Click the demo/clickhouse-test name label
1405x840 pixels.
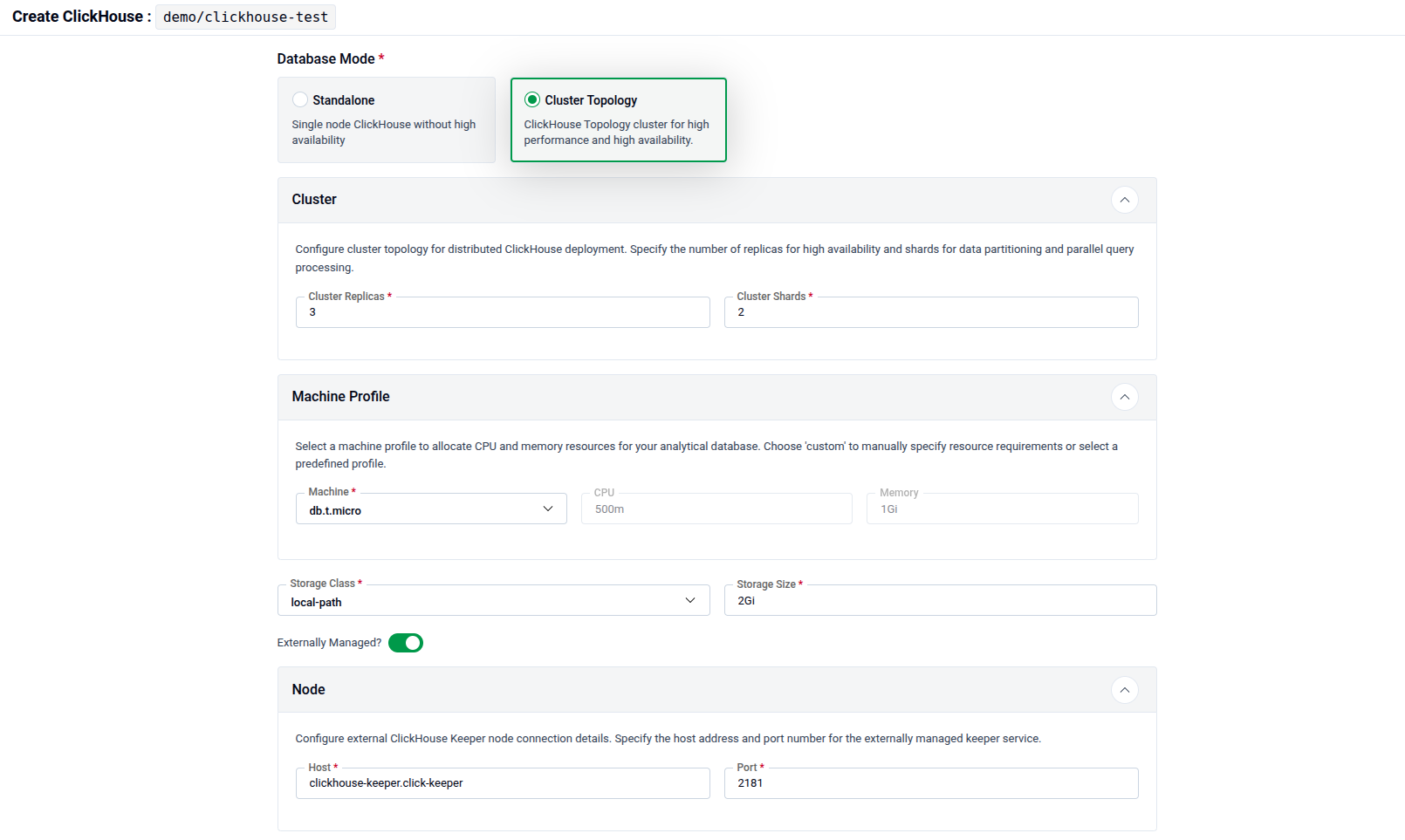(245, 17)
